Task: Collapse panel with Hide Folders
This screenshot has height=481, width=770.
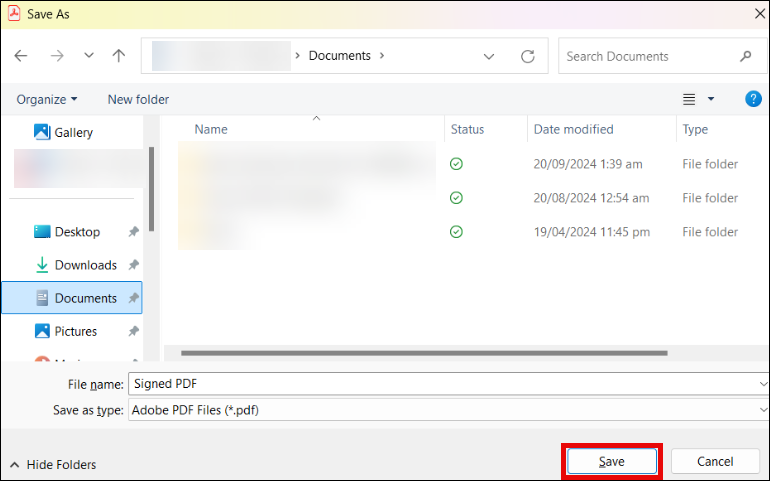Action: pos(53,464)
